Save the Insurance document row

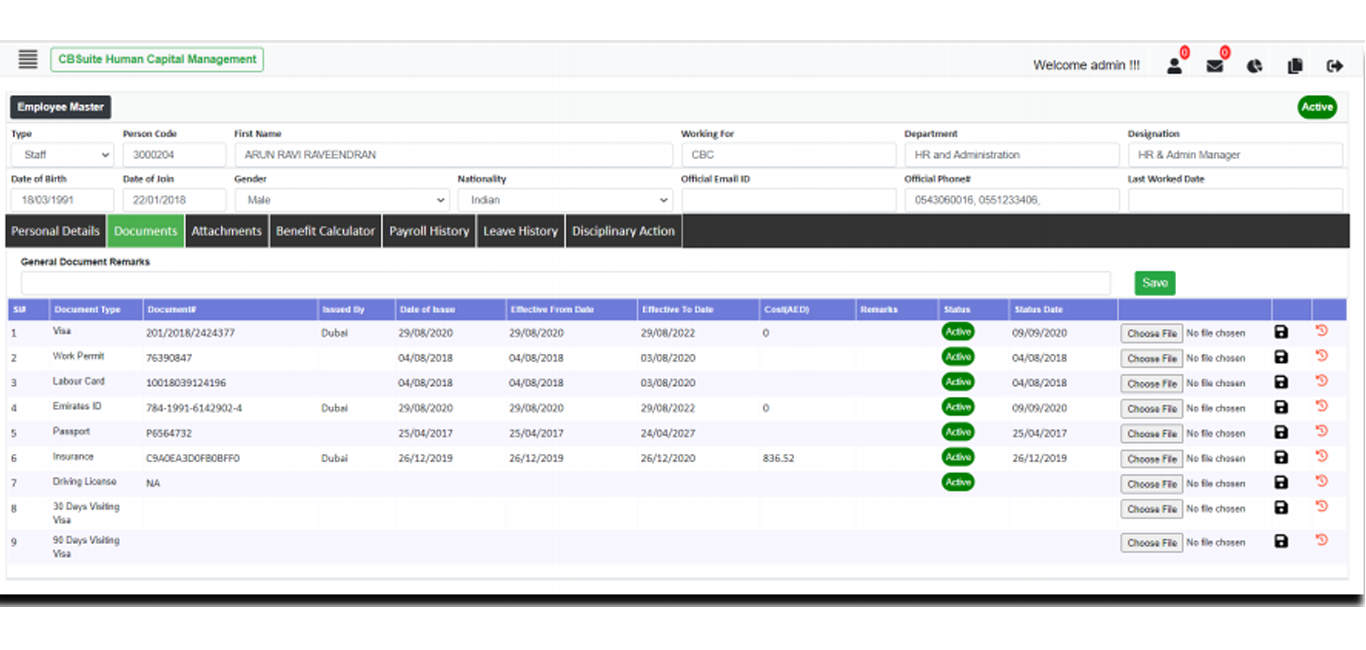click(1281, 457)
